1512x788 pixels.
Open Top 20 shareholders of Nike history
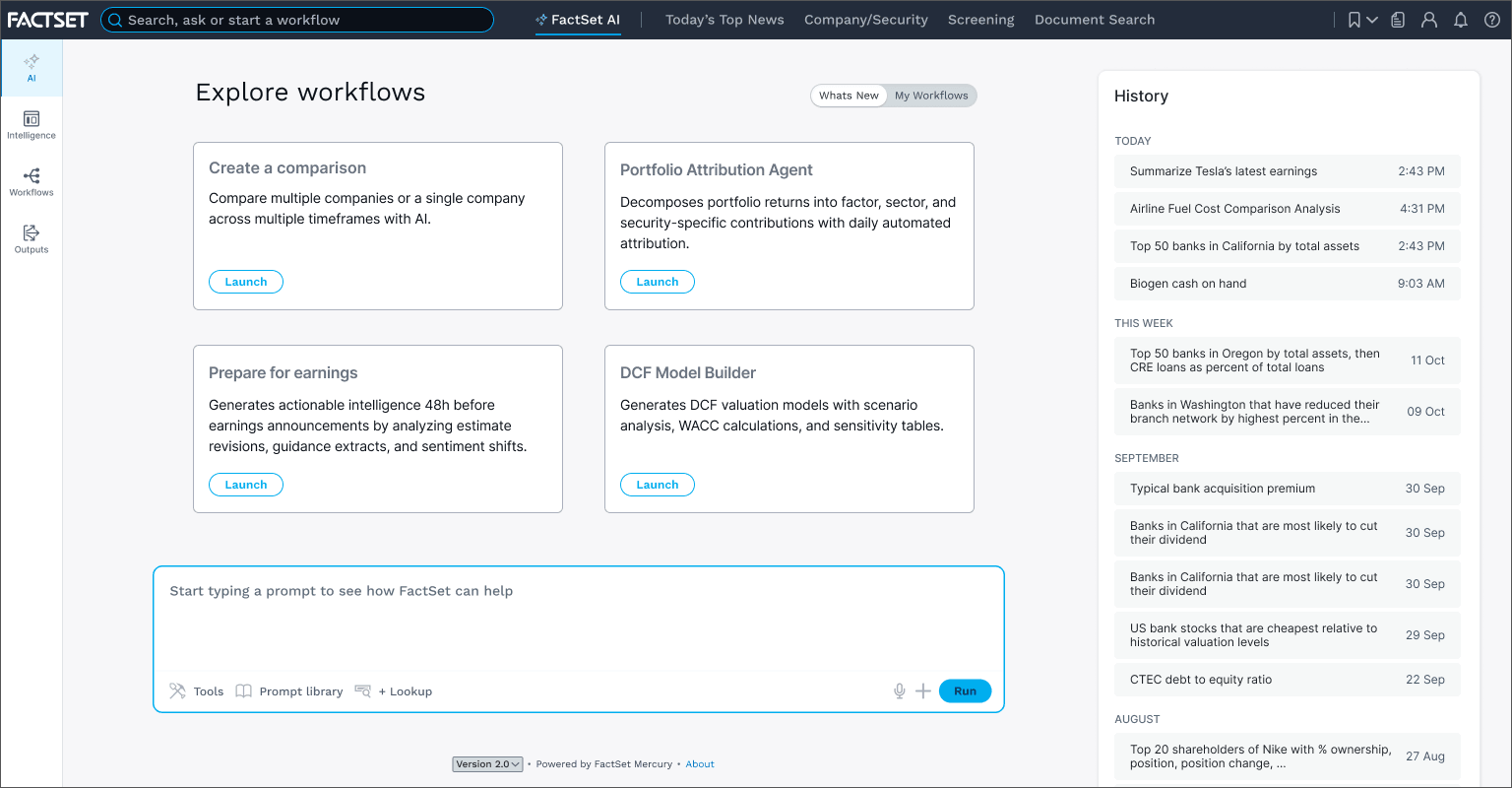1288,756
